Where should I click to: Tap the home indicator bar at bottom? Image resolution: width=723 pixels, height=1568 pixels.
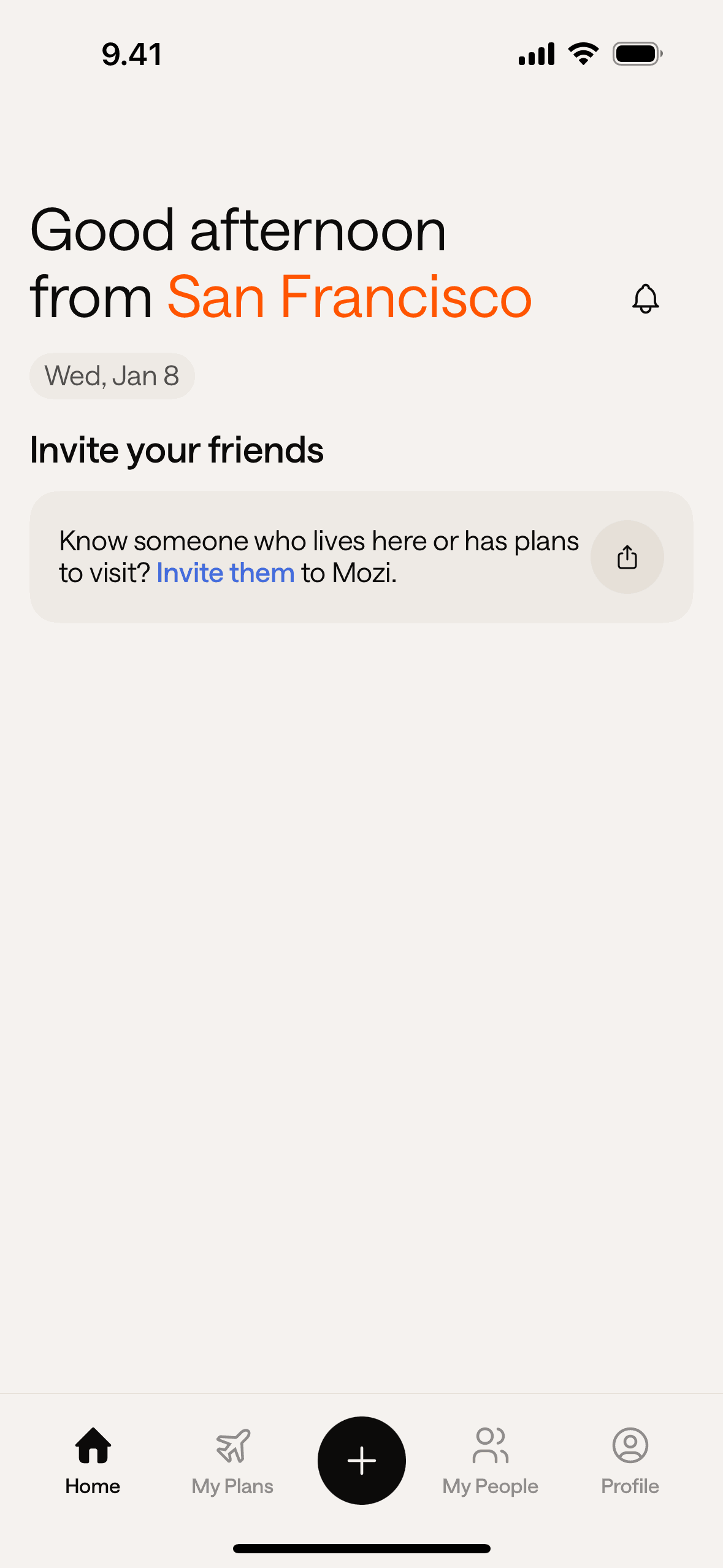[x=362, y=1548]
